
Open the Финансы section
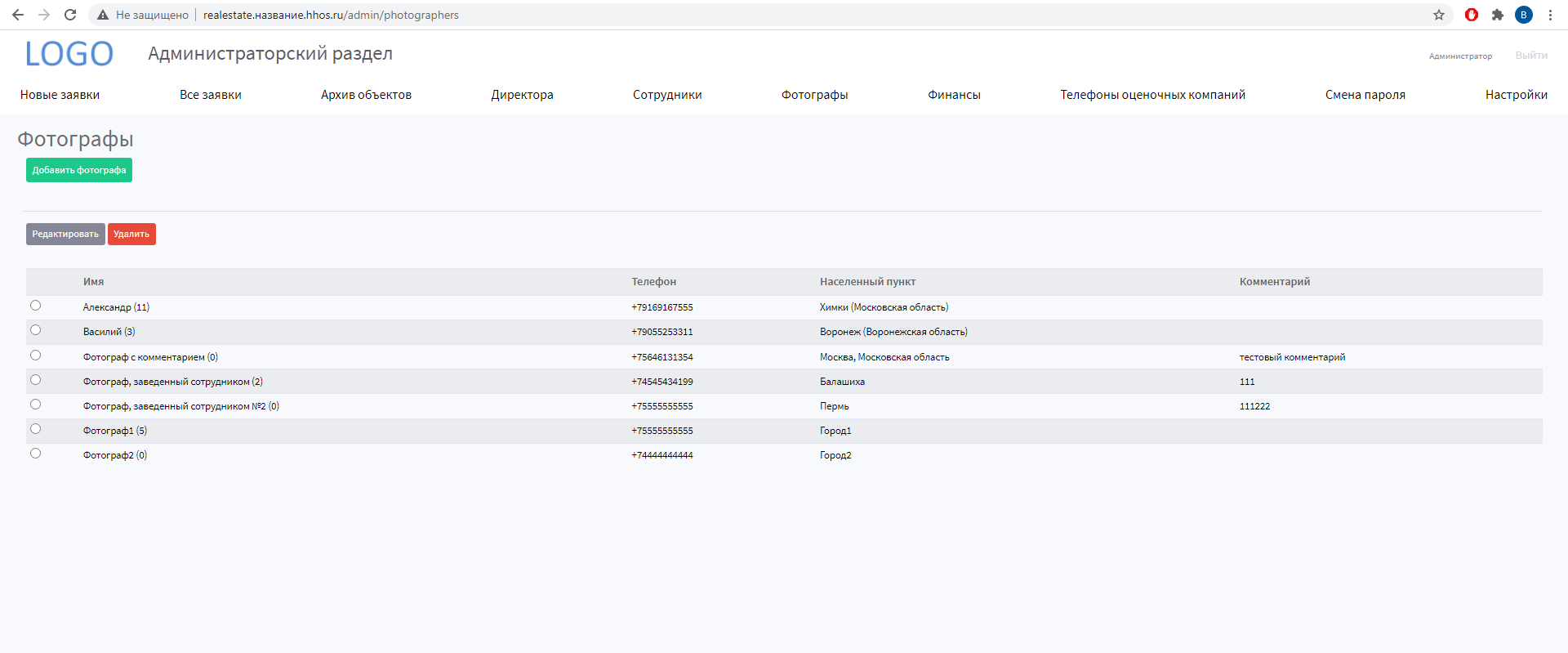click(x=954, y=95)
